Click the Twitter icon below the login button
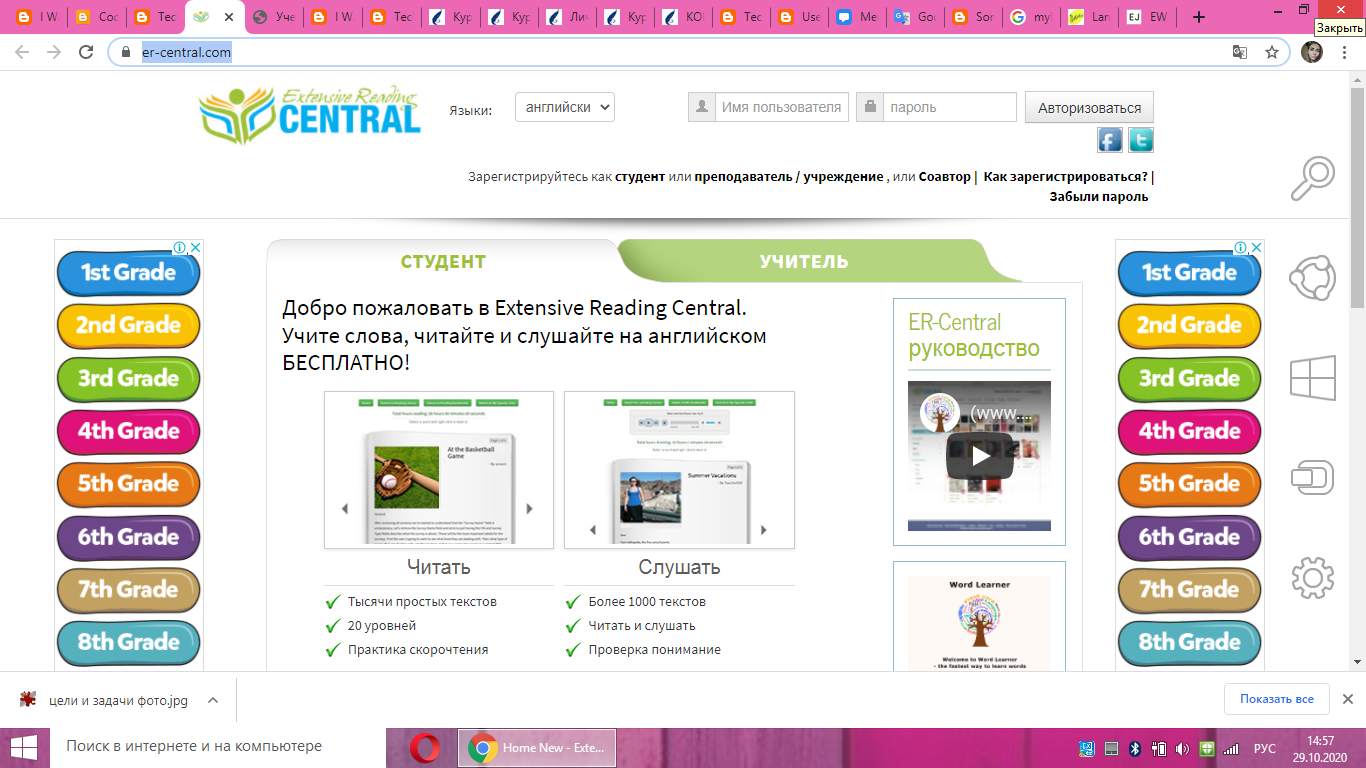Image resolution: width=1366 pixels, height=768 pixels. coord(1141,139)
